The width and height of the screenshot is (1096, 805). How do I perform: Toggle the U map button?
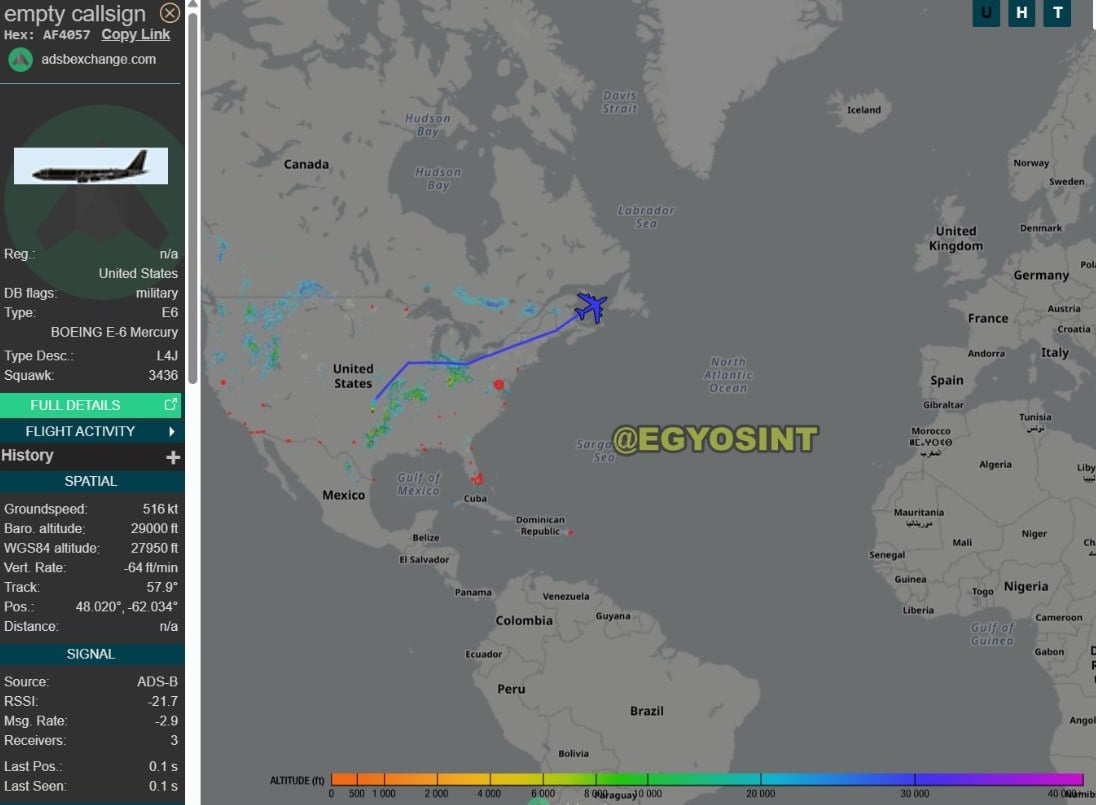[986, 13]
